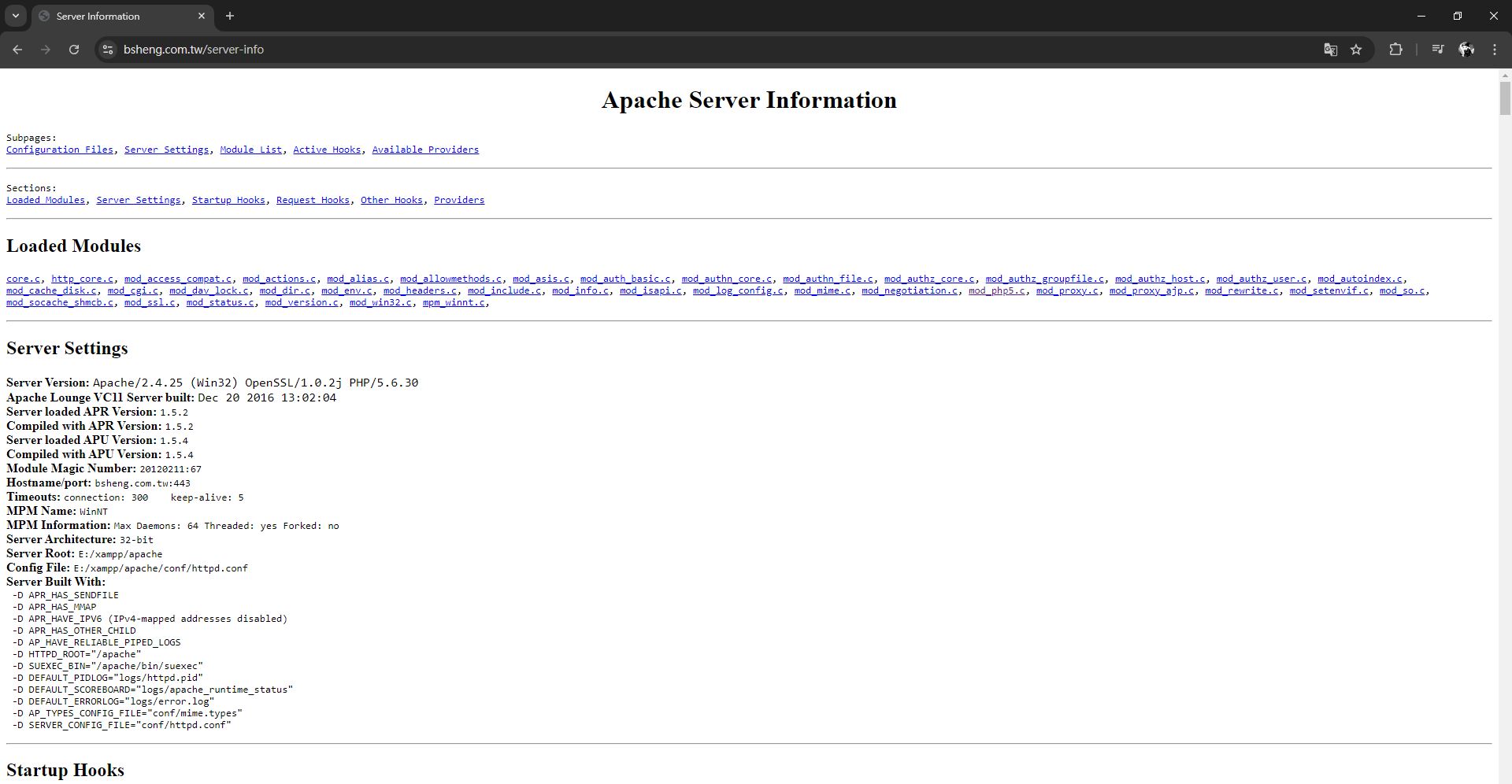The image size is (1512, 784).
Task: Select the Server Information tab
Action: tap(122, 16)
